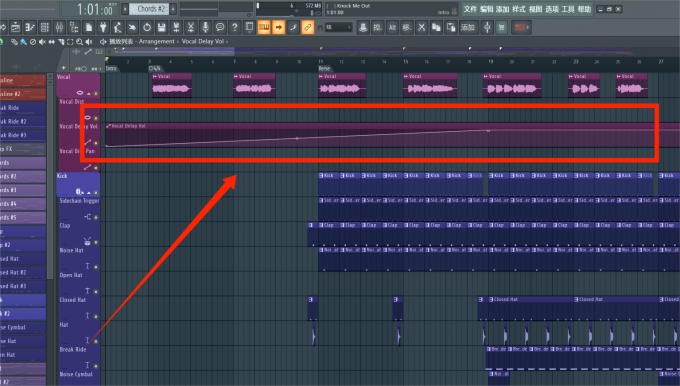Click the copy icon in the right toolbar

436,27
